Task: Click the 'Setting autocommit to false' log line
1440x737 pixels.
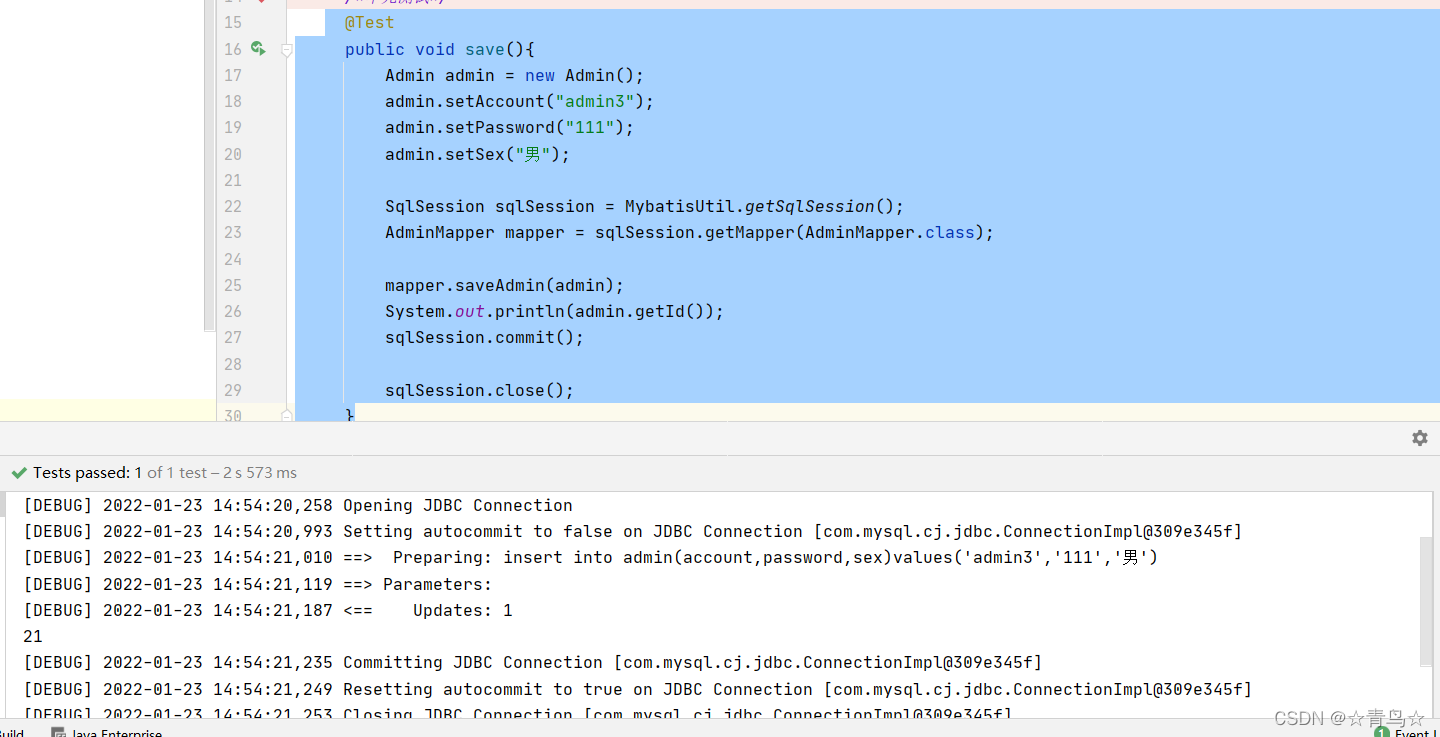Action: [x=633, y=531]
